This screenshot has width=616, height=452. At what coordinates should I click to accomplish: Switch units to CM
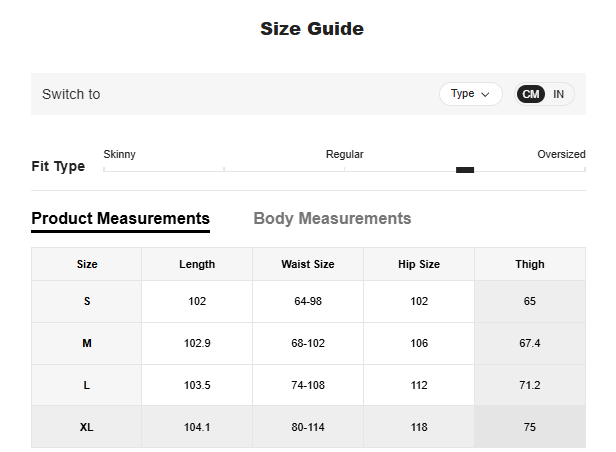(531, 94)
